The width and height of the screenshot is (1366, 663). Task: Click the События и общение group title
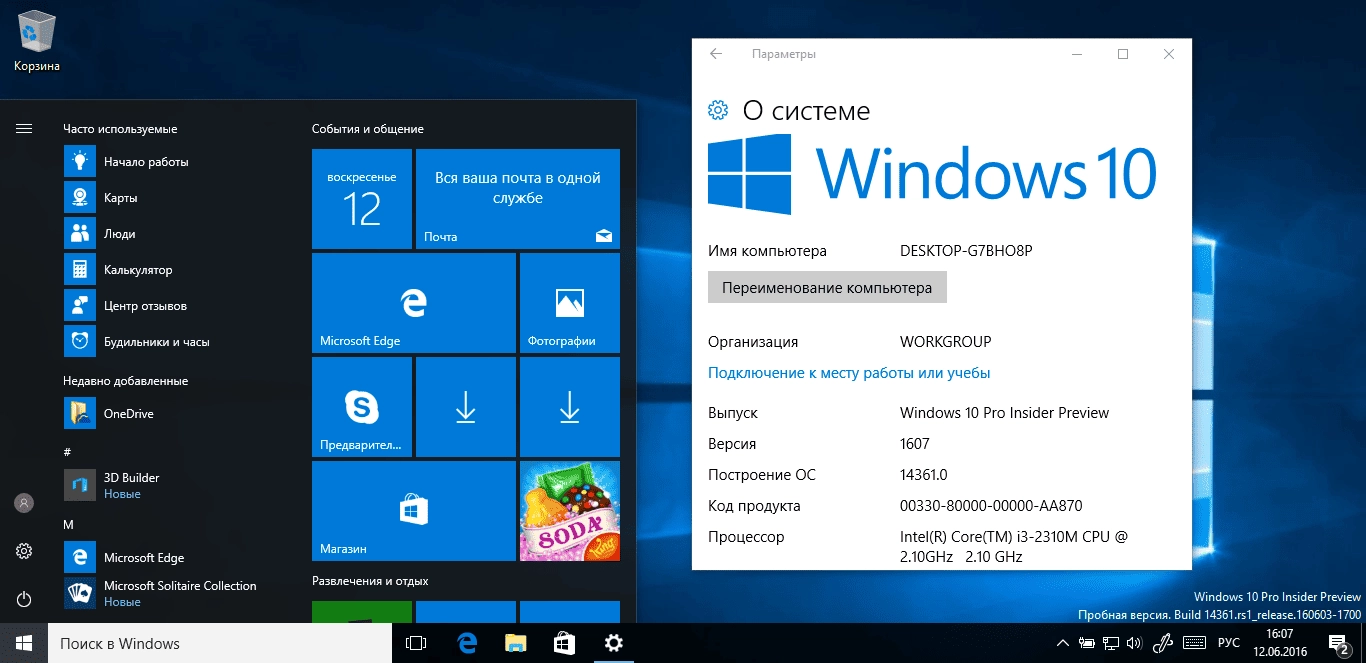pos(367,129)
